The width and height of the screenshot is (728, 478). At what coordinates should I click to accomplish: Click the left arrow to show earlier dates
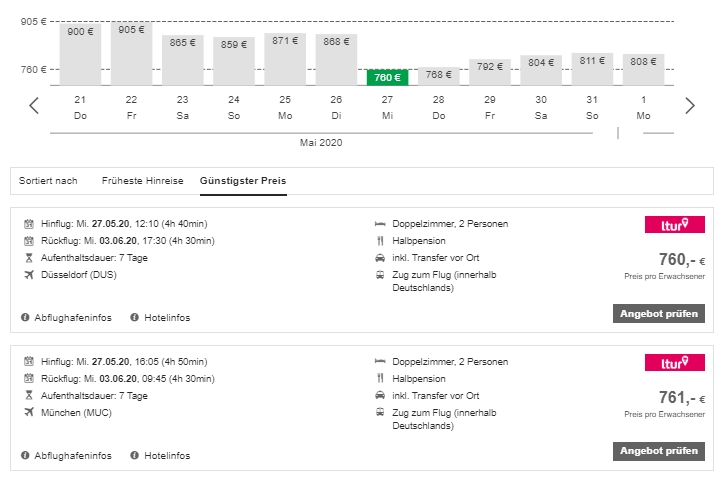34,106
